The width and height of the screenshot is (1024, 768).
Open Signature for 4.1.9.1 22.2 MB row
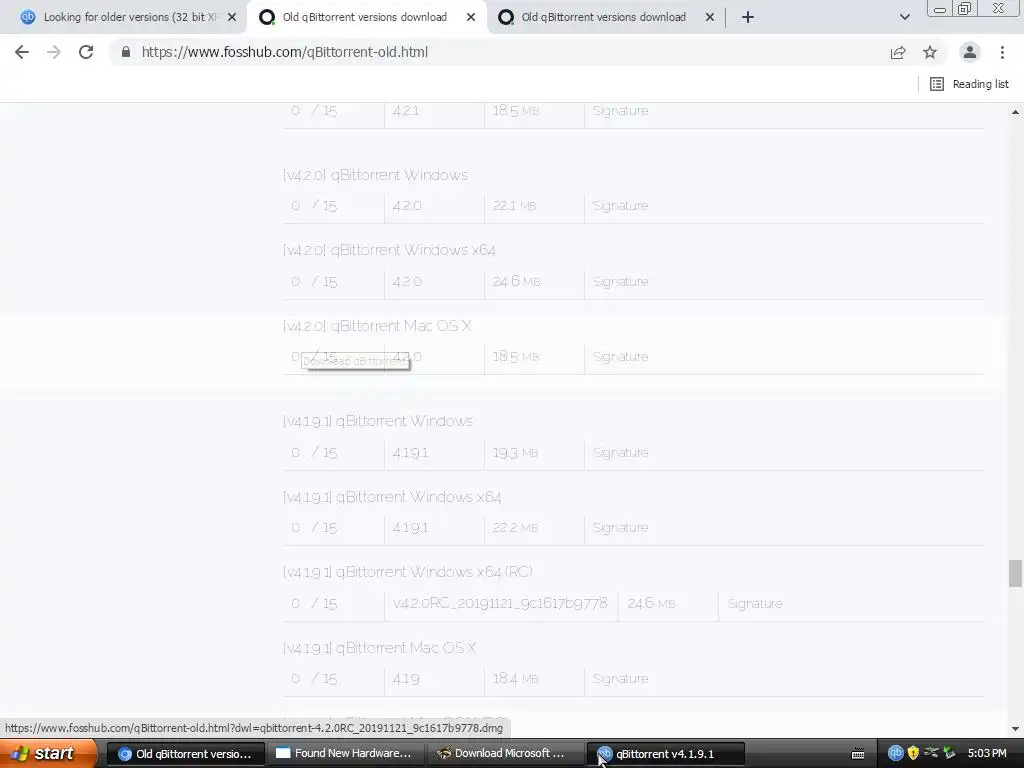620,528
